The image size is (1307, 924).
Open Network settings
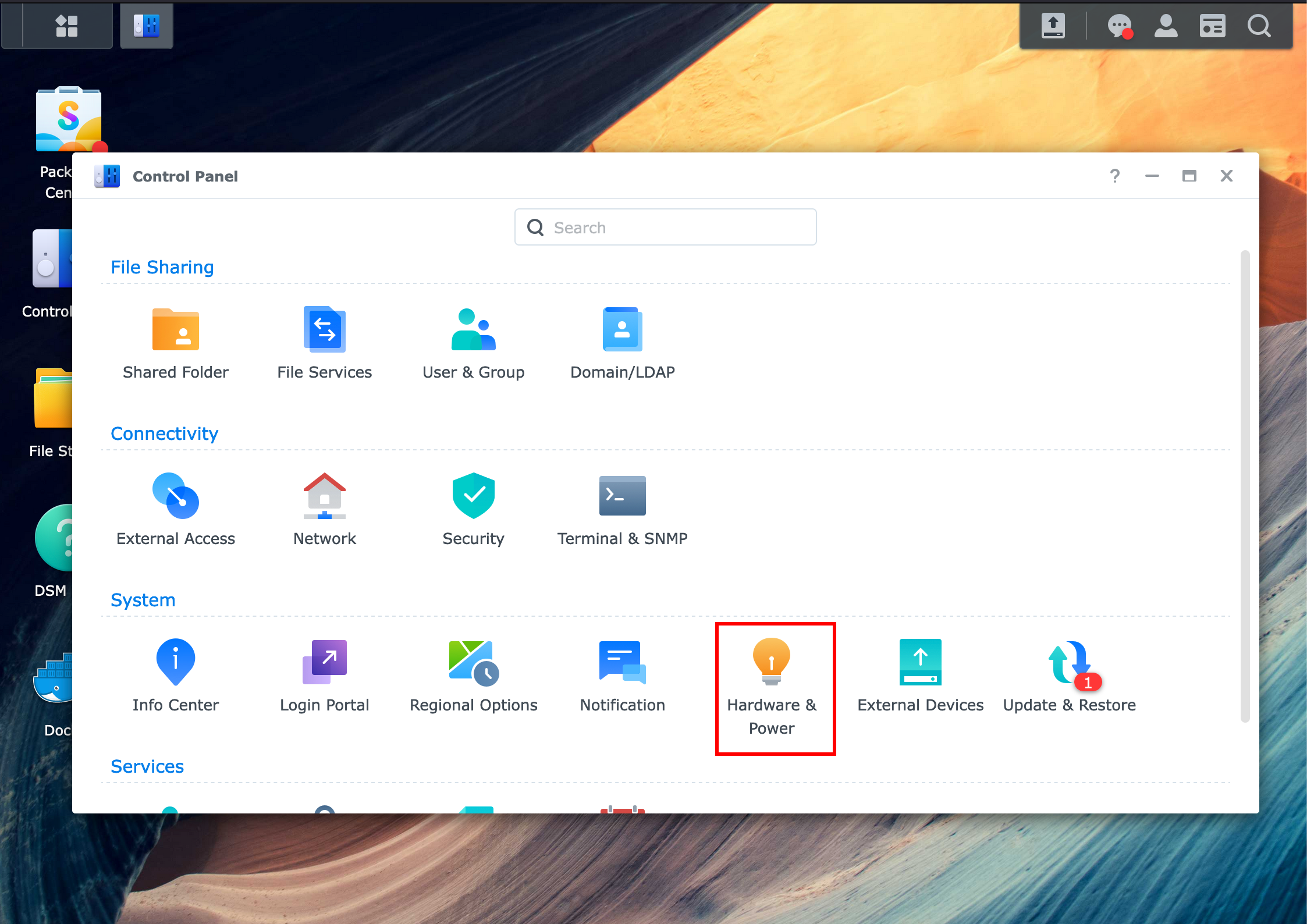coord(324,510)
